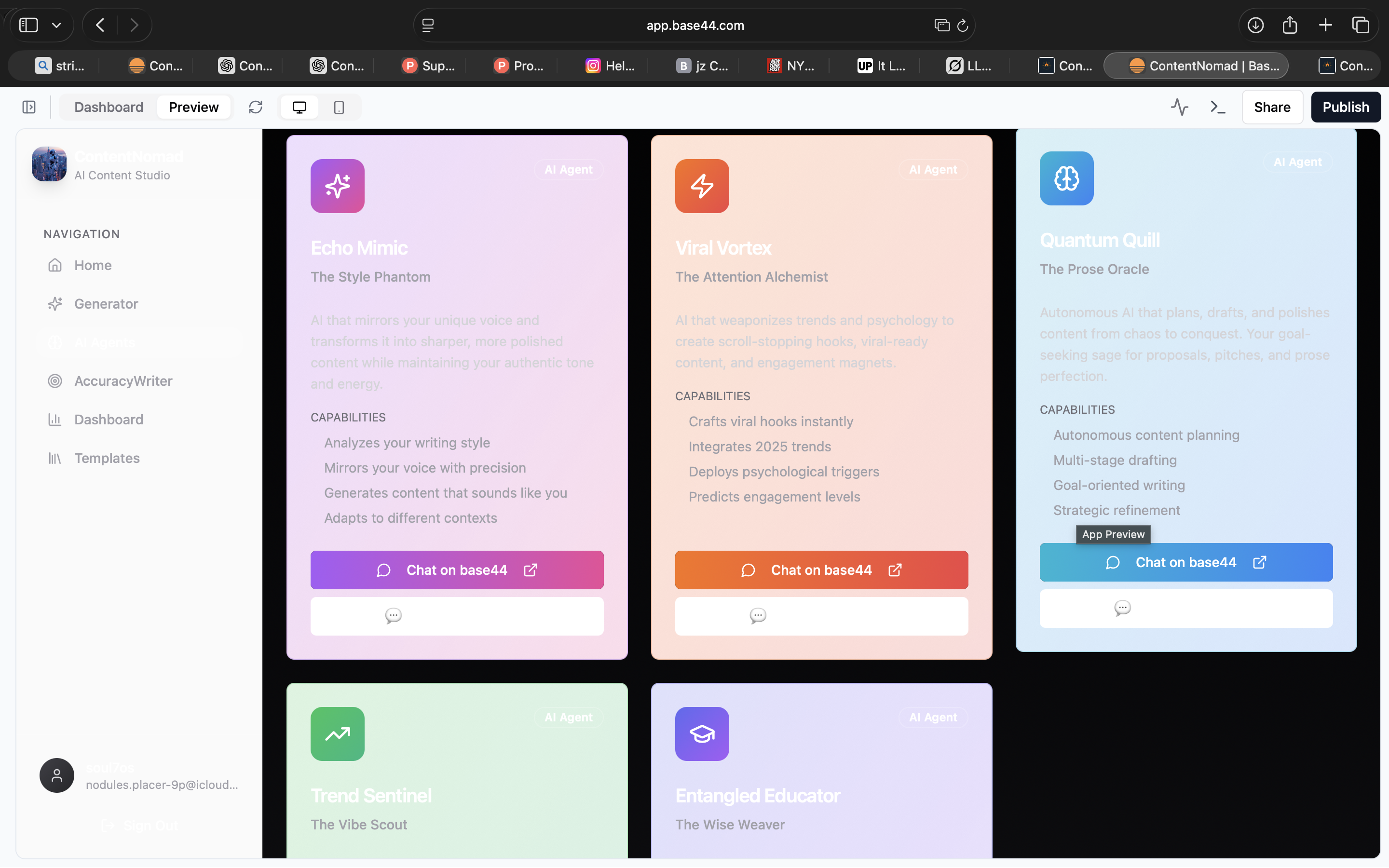Click the Viral Vortex lightning icon

[x=702, y=186]
